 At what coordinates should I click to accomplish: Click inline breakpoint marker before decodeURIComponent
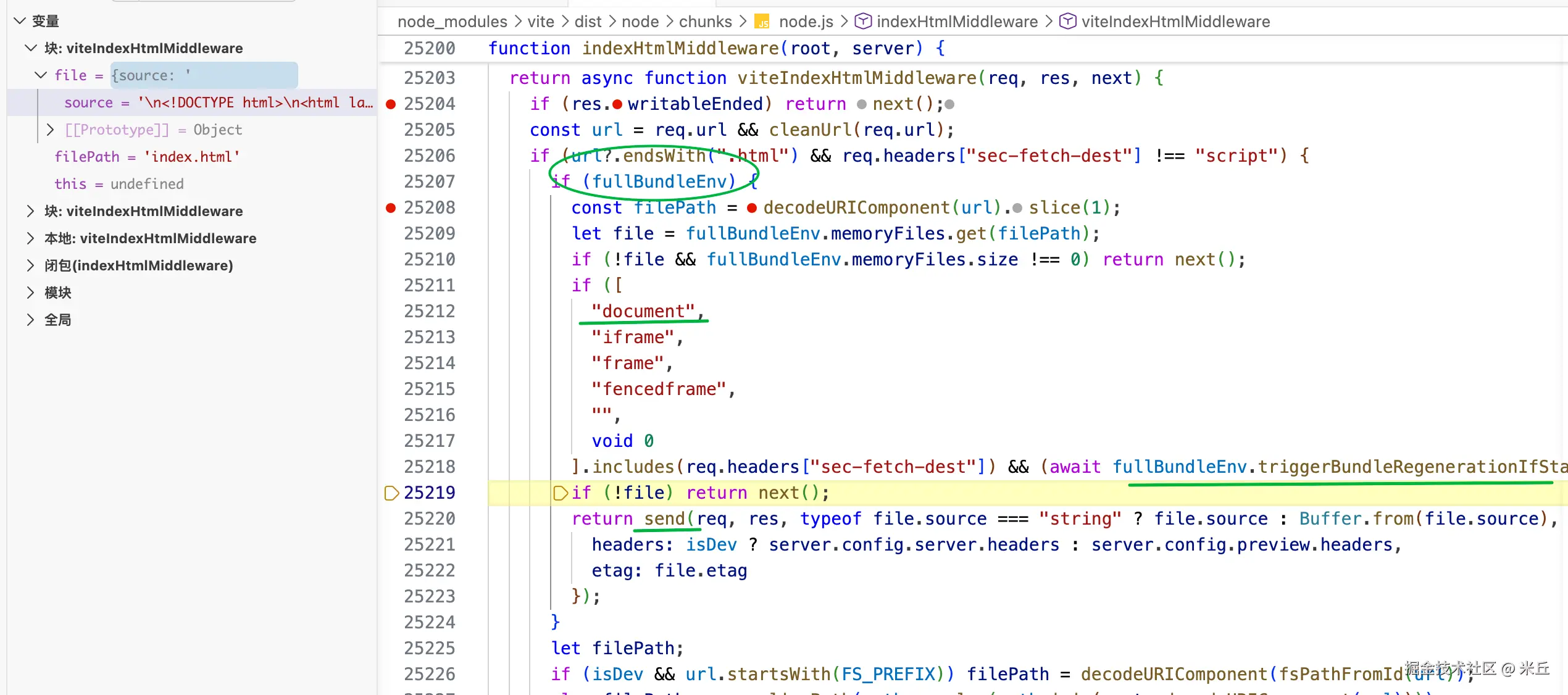751,208
